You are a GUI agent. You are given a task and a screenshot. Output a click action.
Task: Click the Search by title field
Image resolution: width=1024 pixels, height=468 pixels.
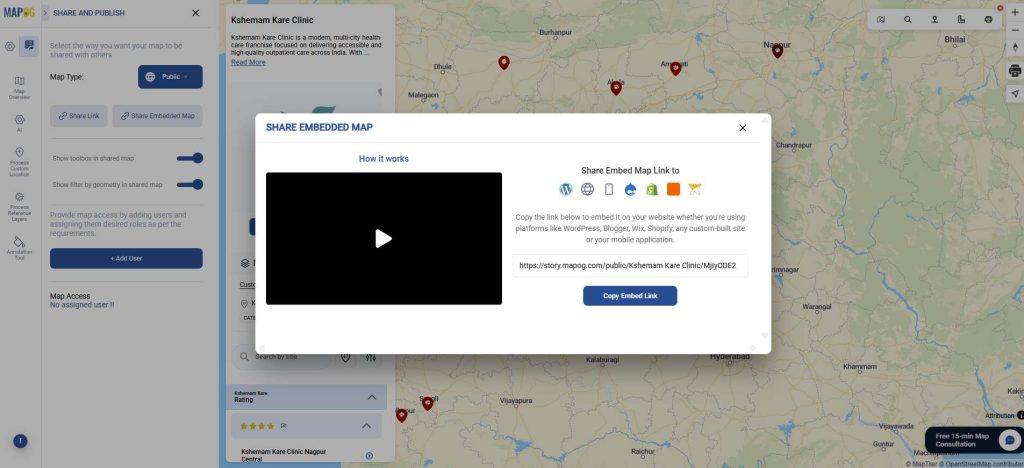[282, 357]
